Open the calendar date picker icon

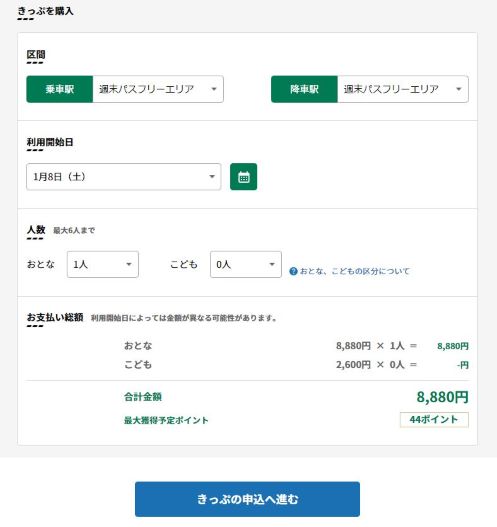243,177
